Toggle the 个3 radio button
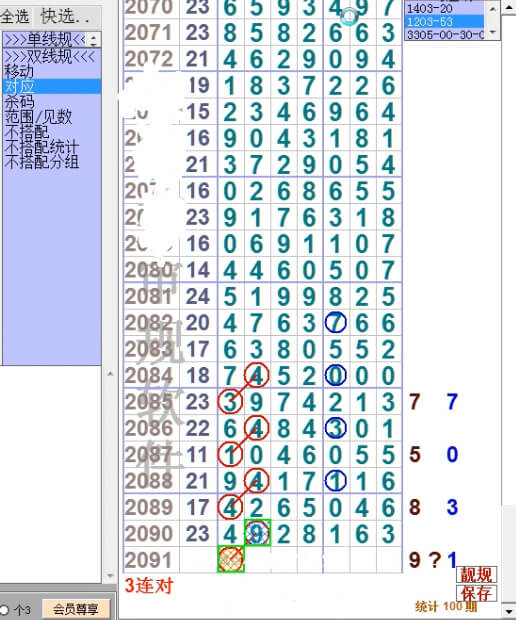Screen dimensions: 516x620 click(5, 610)
